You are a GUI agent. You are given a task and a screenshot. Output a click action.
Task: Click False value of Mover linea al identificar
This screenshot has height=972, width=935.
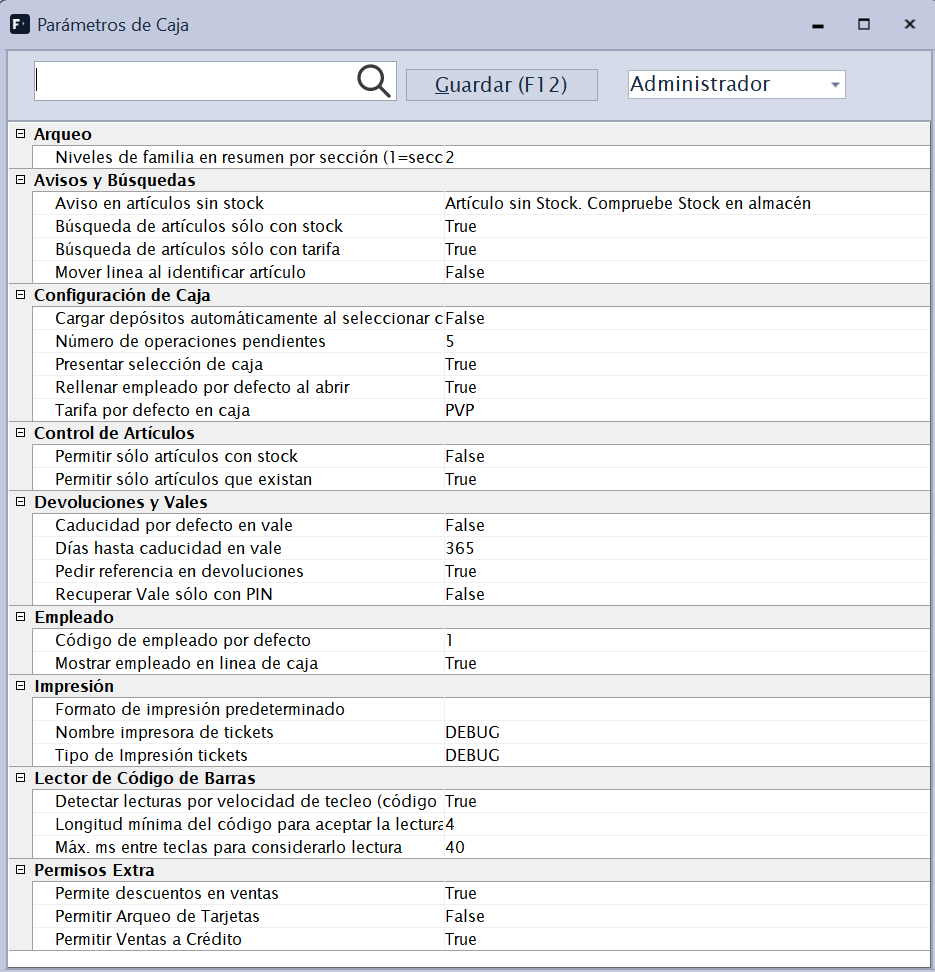464,272
